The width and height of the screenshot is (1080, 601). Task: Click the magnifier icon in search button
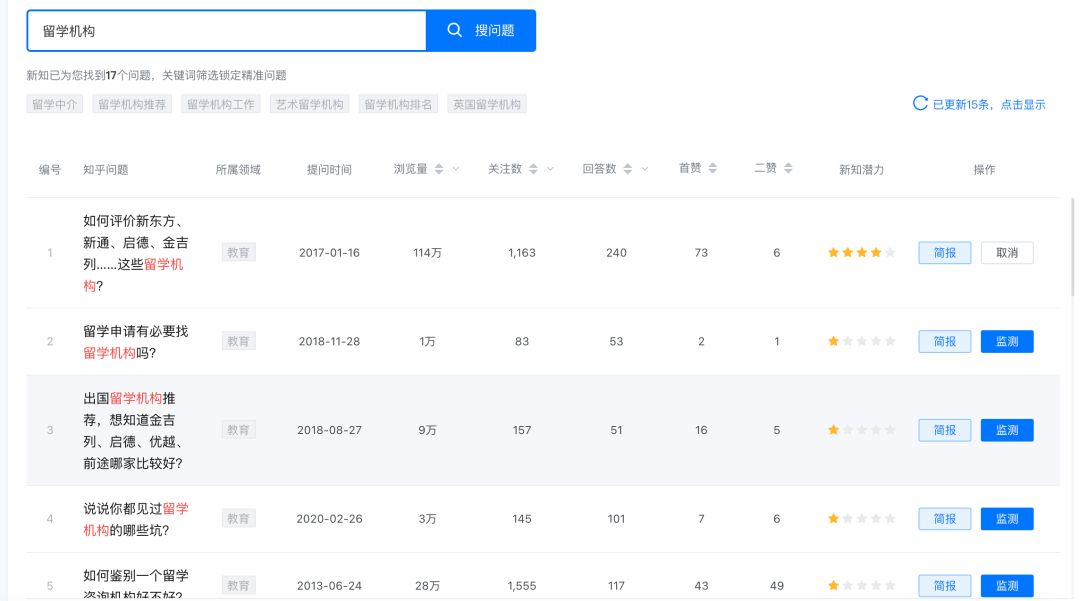click(x=454, y=31)
